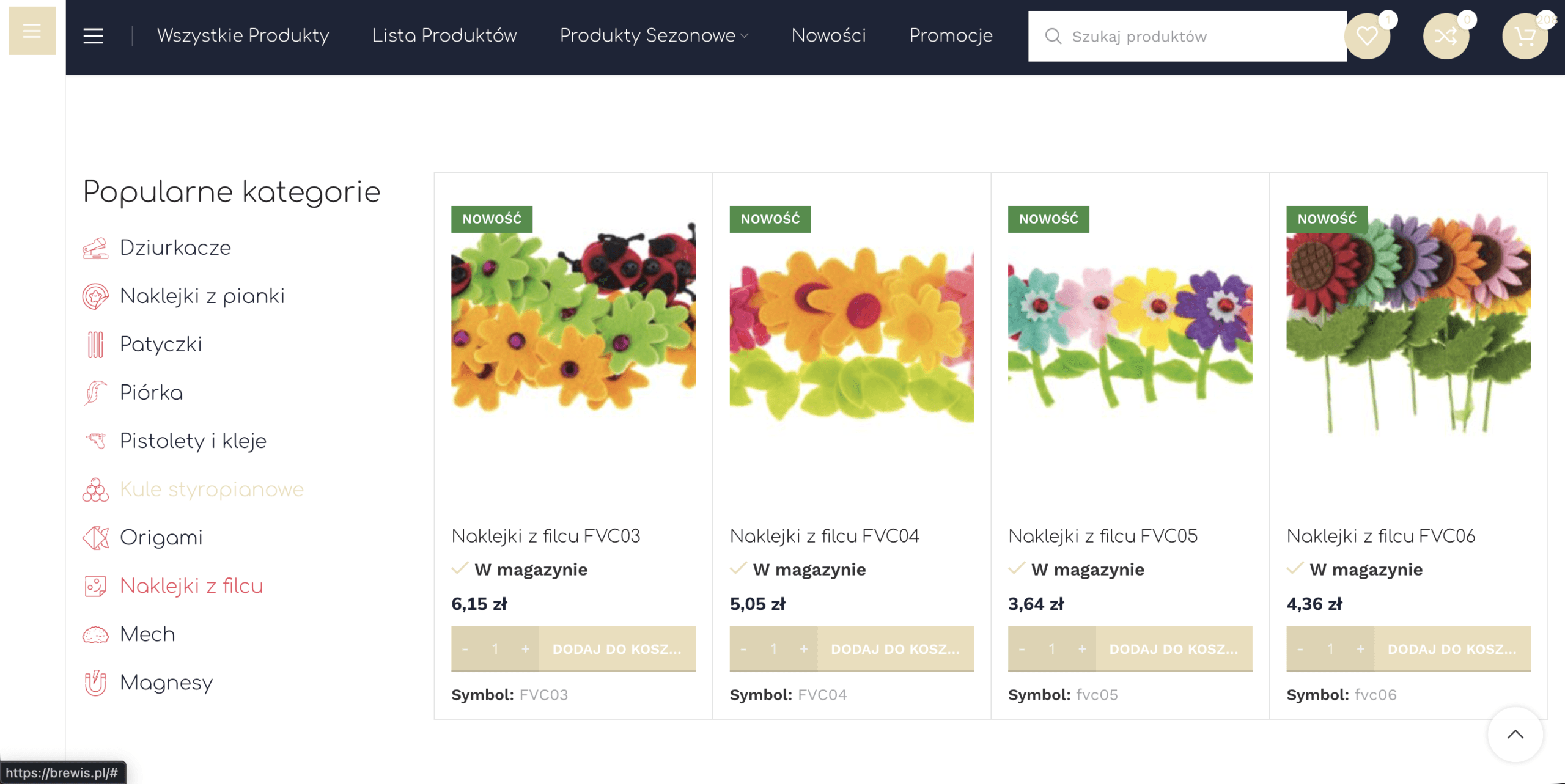
Task: Open the shopping cart icon
Action: pyautogui.click(x=1525, y=37)
